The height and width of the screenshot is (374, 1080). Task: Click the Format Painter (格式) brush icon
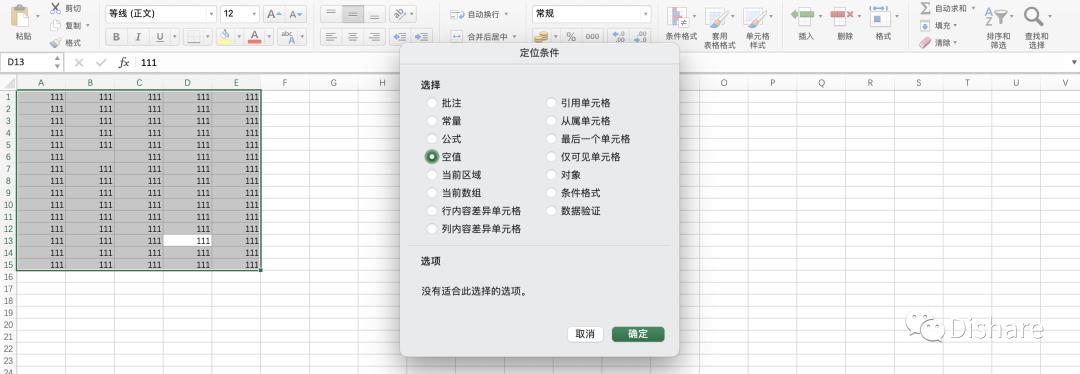coord(55,42)
